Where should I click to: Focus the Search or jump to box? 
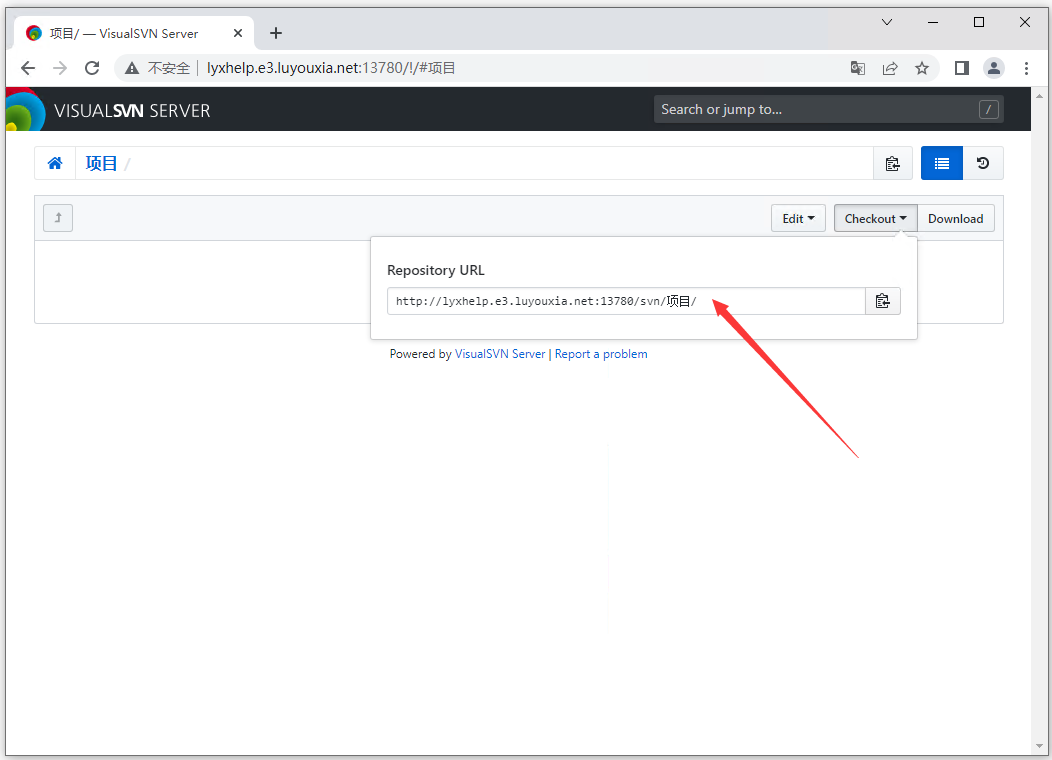tap(829, 109)
